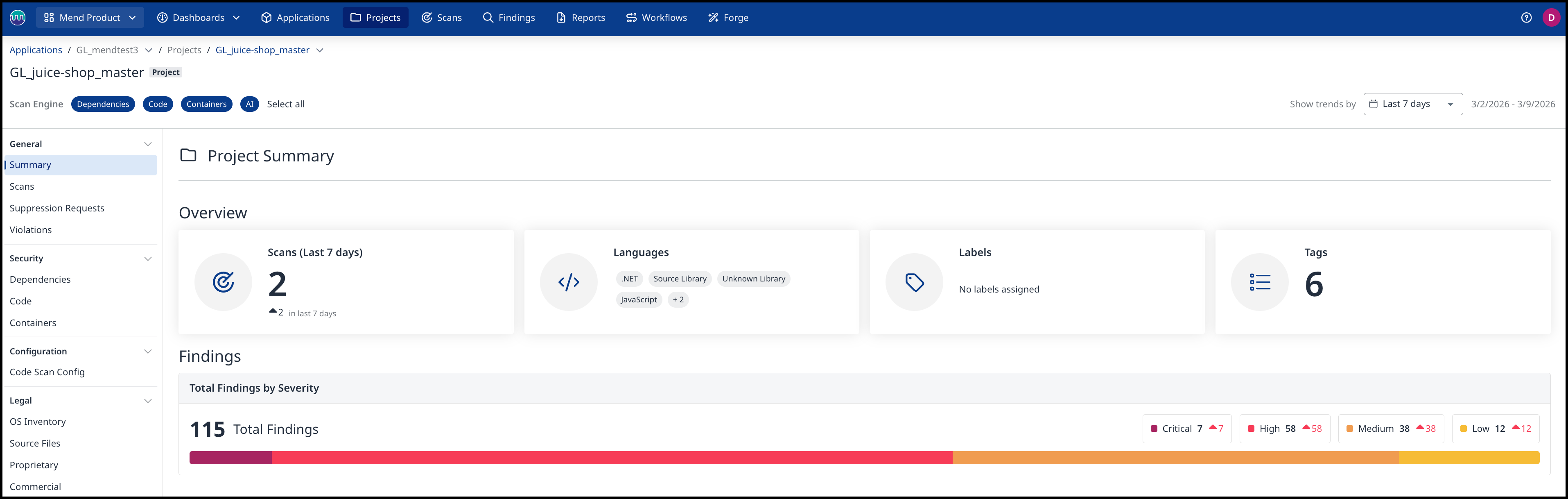The image size is (1568, 499).
Task: Open the Scans top navigation item
Action: coord(442,18)
